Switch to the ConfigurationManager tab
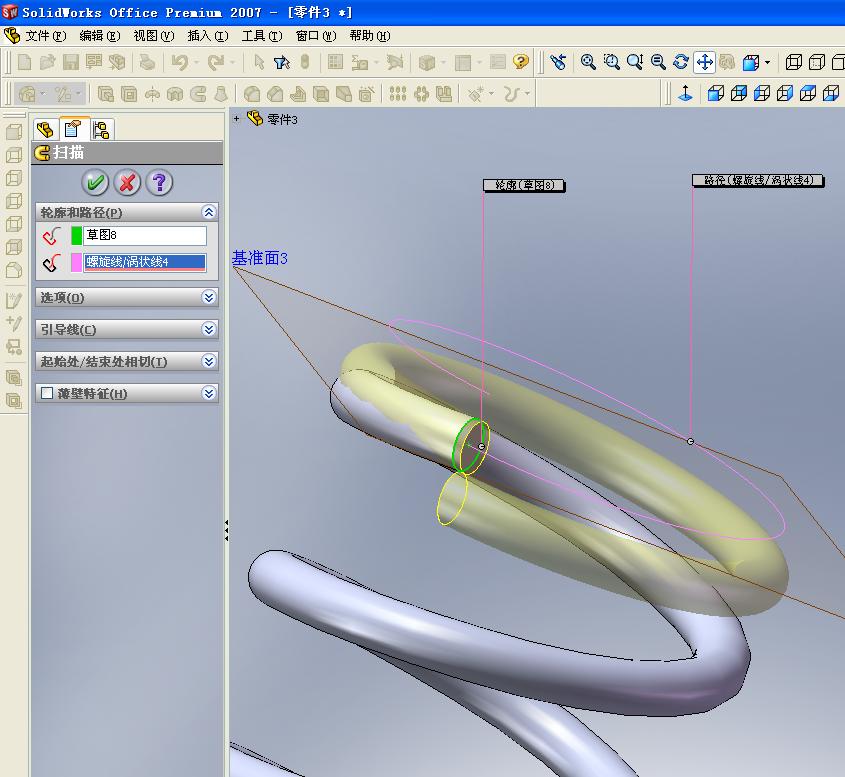Screen dimensions: 845x777 [101, 129]
